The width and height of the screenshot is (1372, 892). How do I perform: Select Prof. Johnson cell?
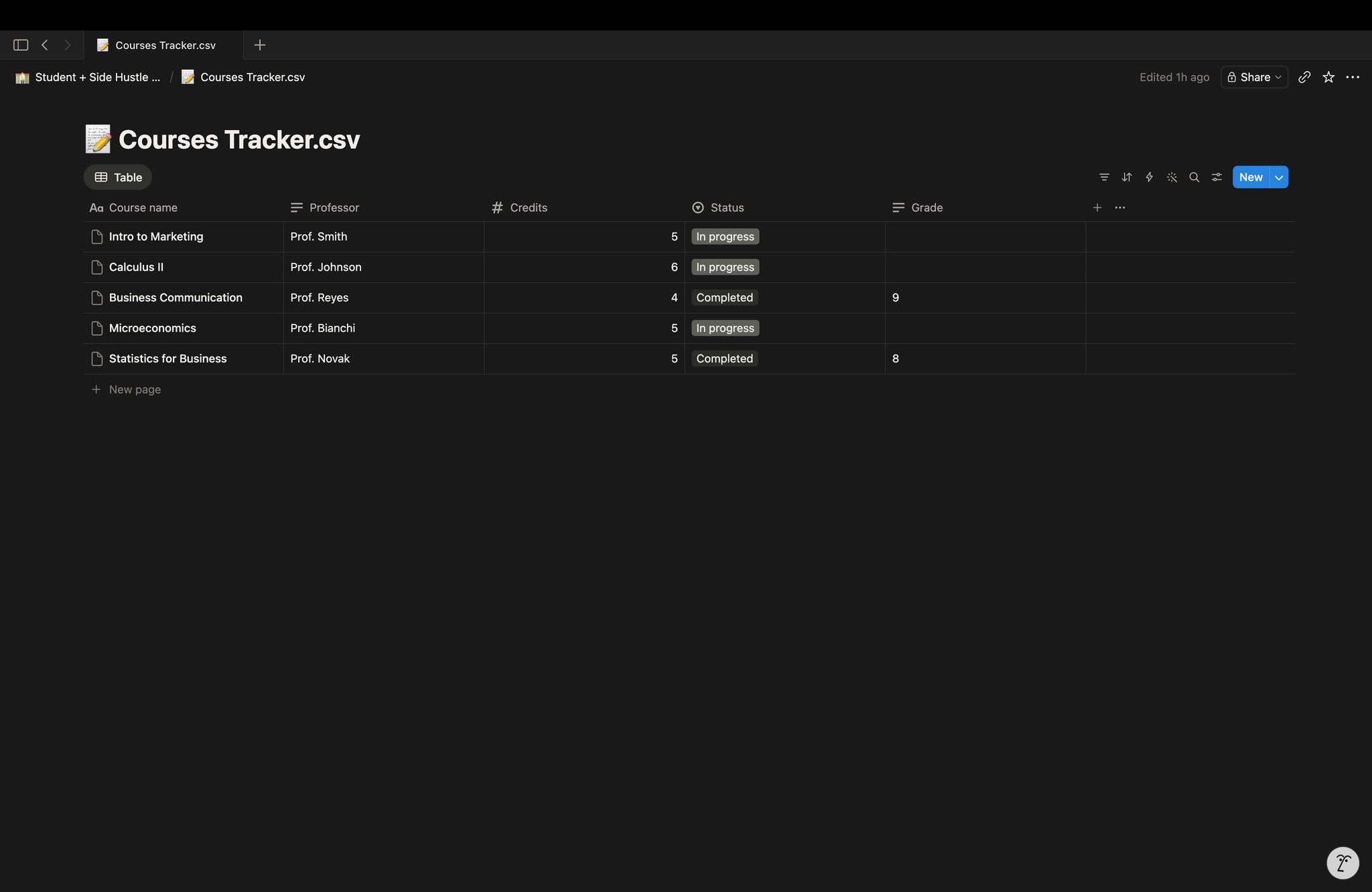click(383, 267)
